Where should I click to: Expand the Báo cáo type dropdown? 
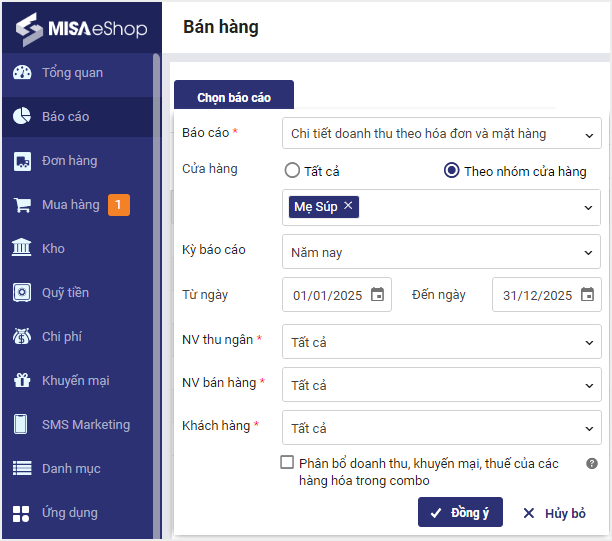click(441, 133)
